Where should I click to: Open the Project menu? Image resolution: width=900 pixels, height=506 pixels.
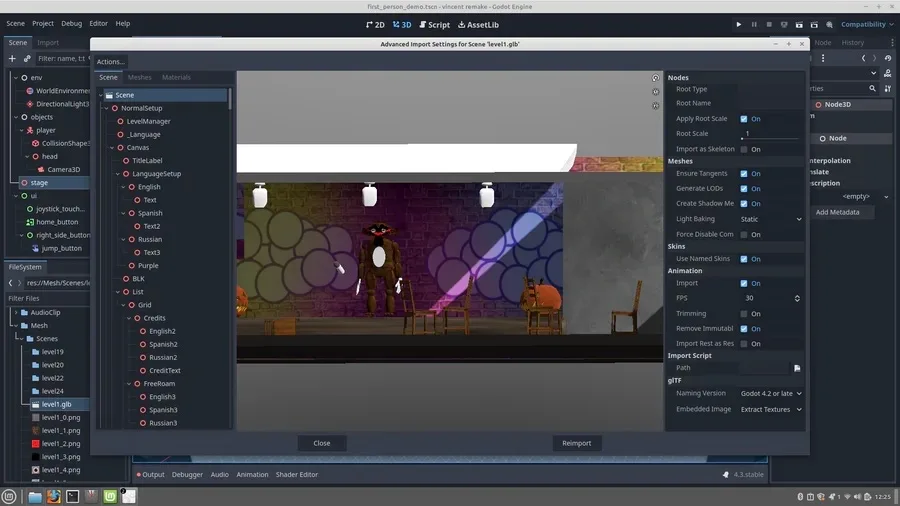click(42, 24)
